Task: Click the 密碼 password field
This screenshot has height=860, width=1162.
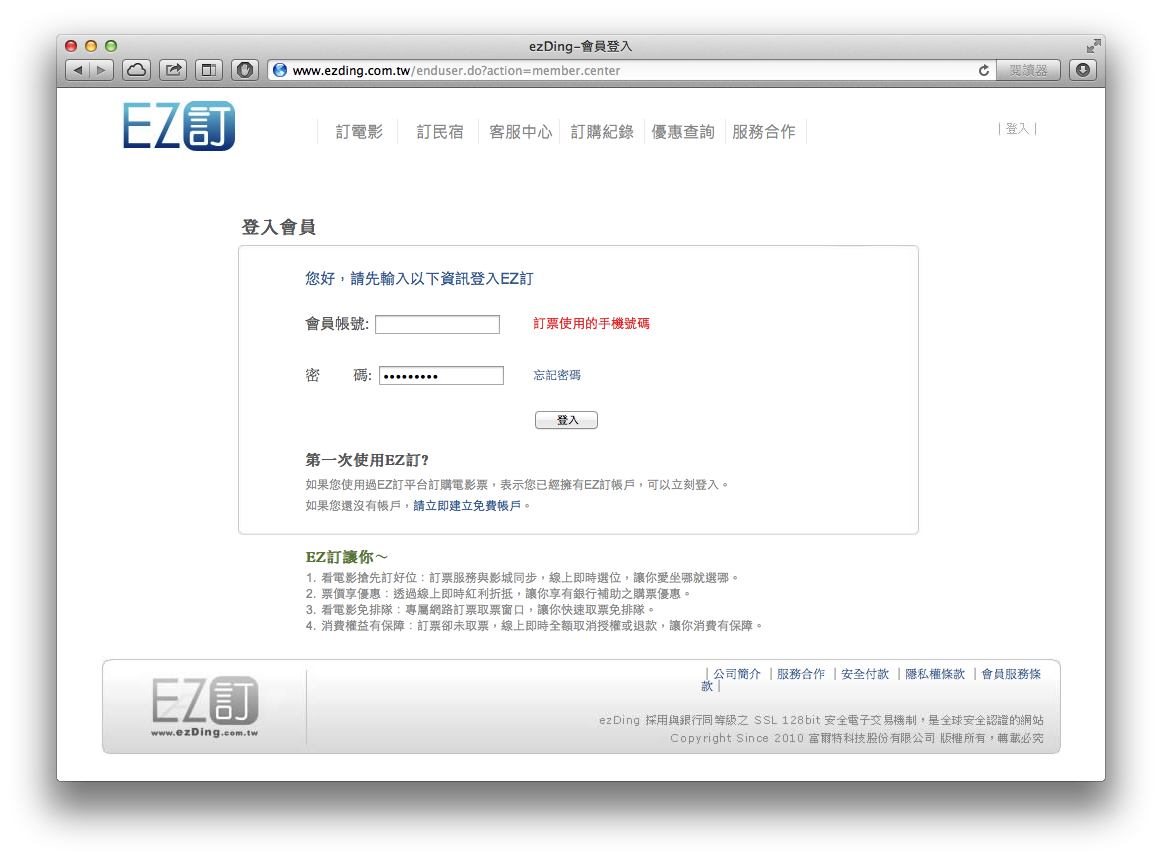Action: coord(441,375)
